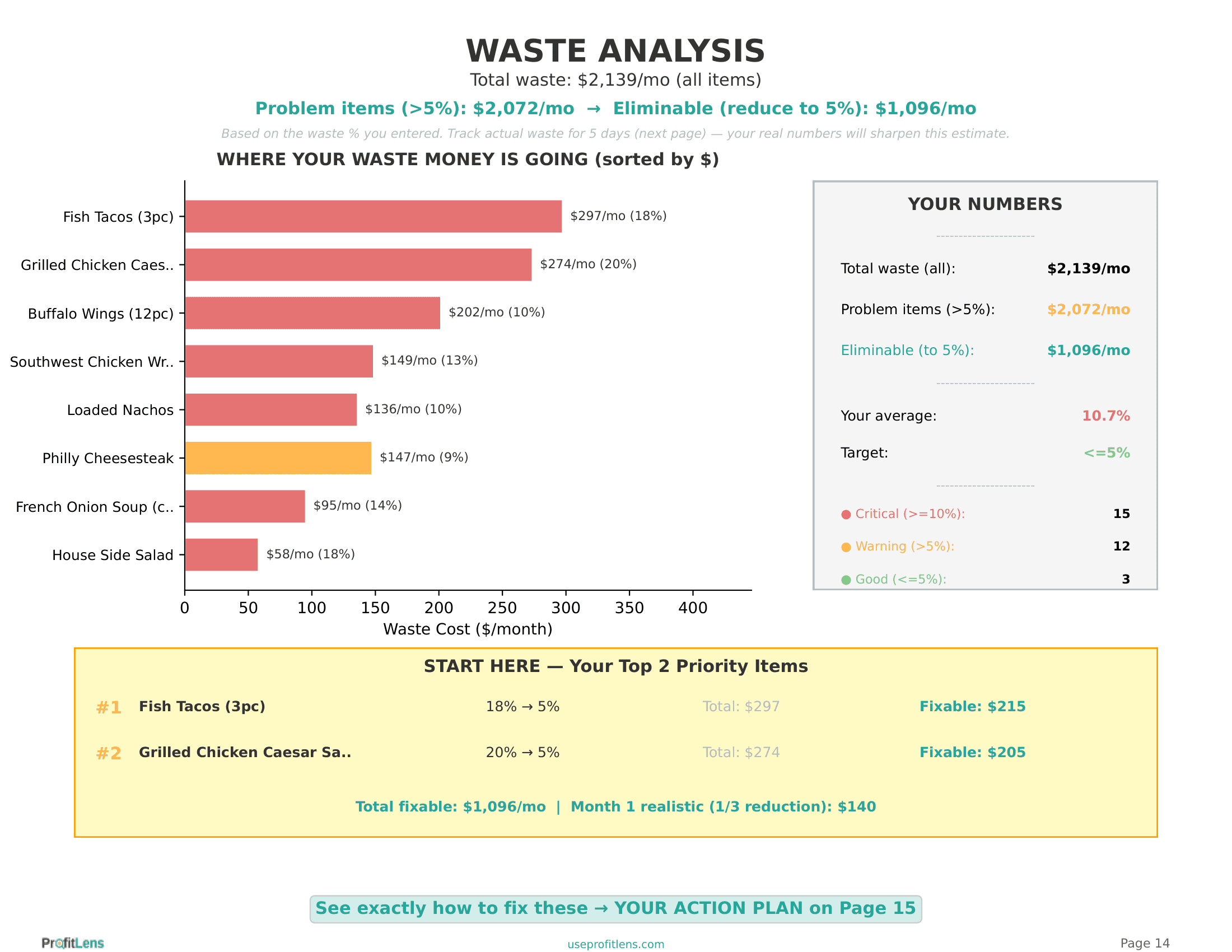Click the Page 14 number in footer
The image size is (1232, 952).
click(x=1145, y=943)
